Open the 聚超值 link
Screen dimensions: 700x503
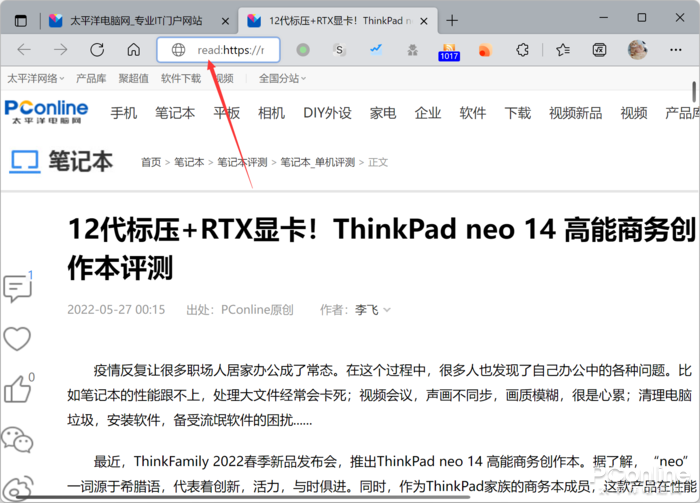pos(133,79)
